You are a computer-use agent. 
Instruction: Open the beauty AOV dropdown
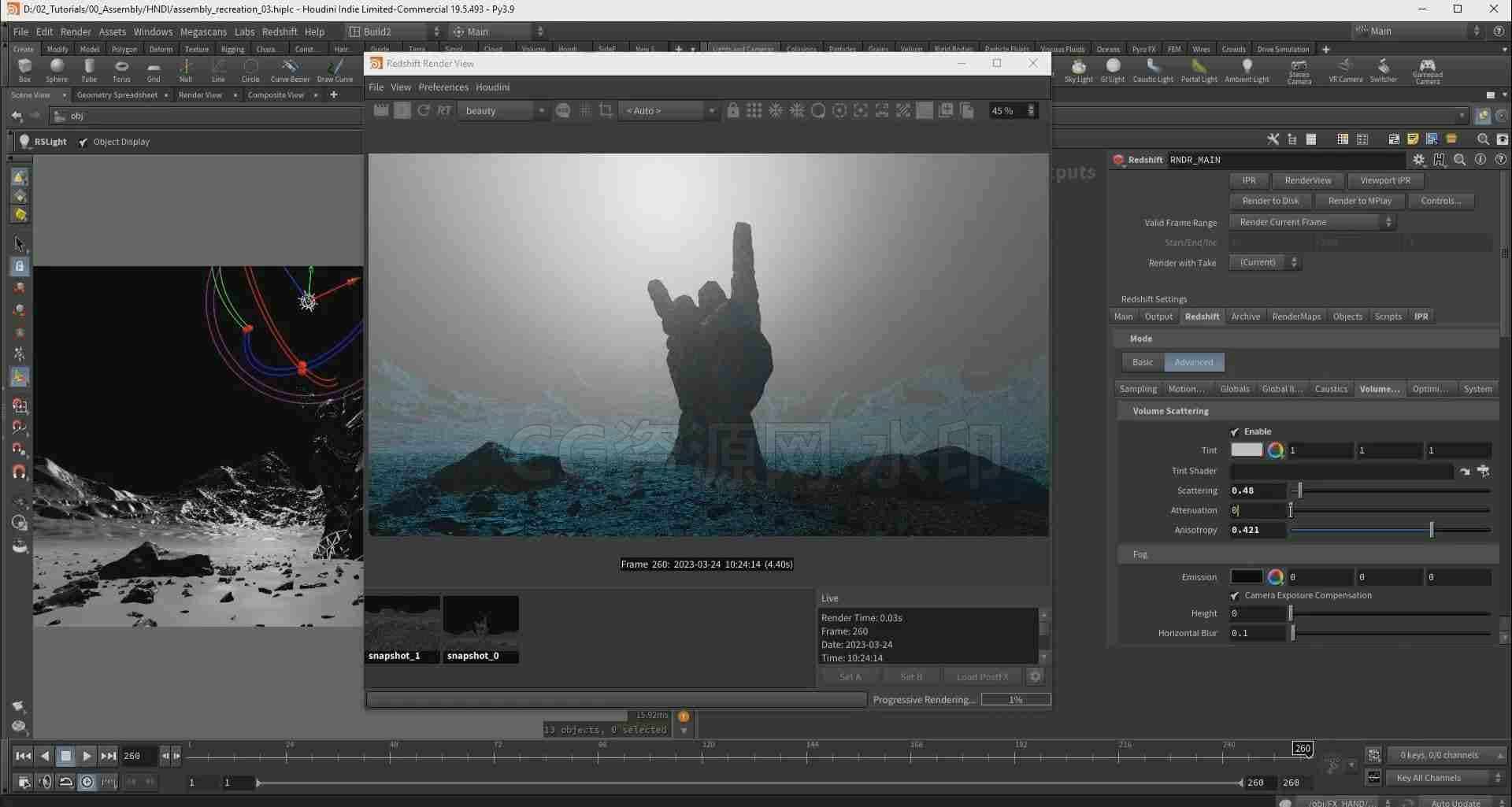tap(504, 111)
